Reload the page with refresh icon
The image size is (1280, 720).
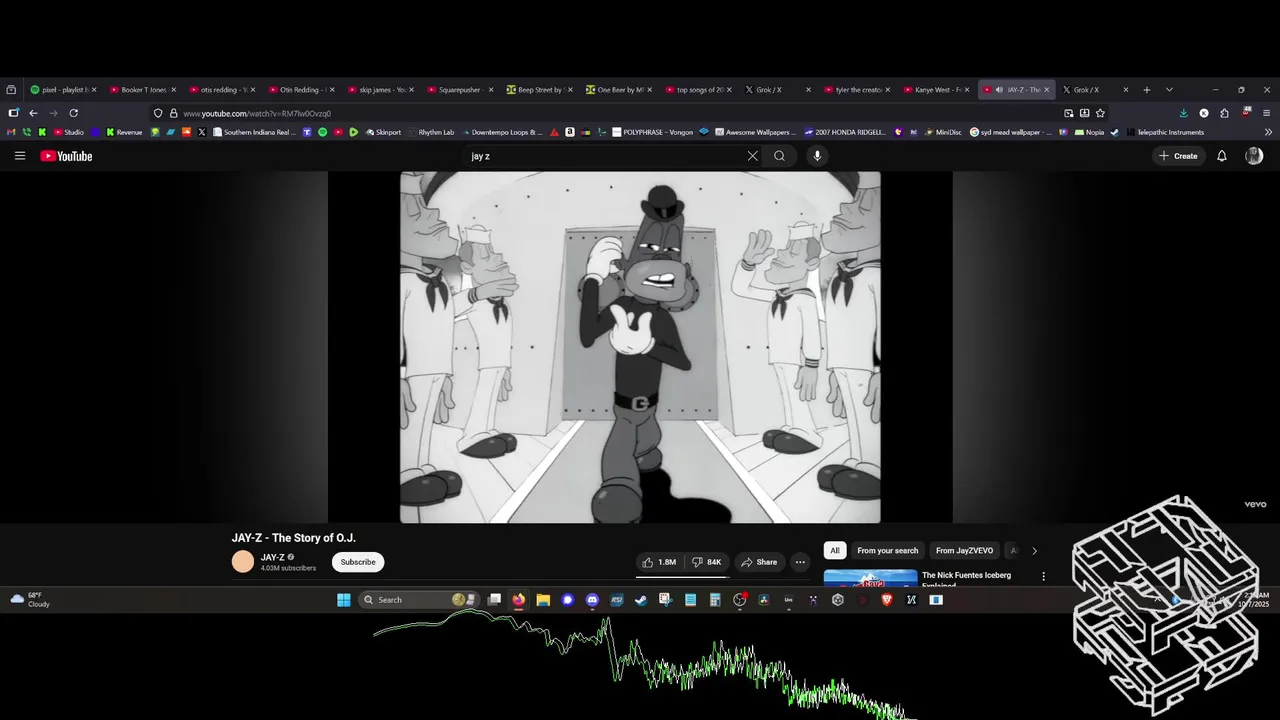73,113
